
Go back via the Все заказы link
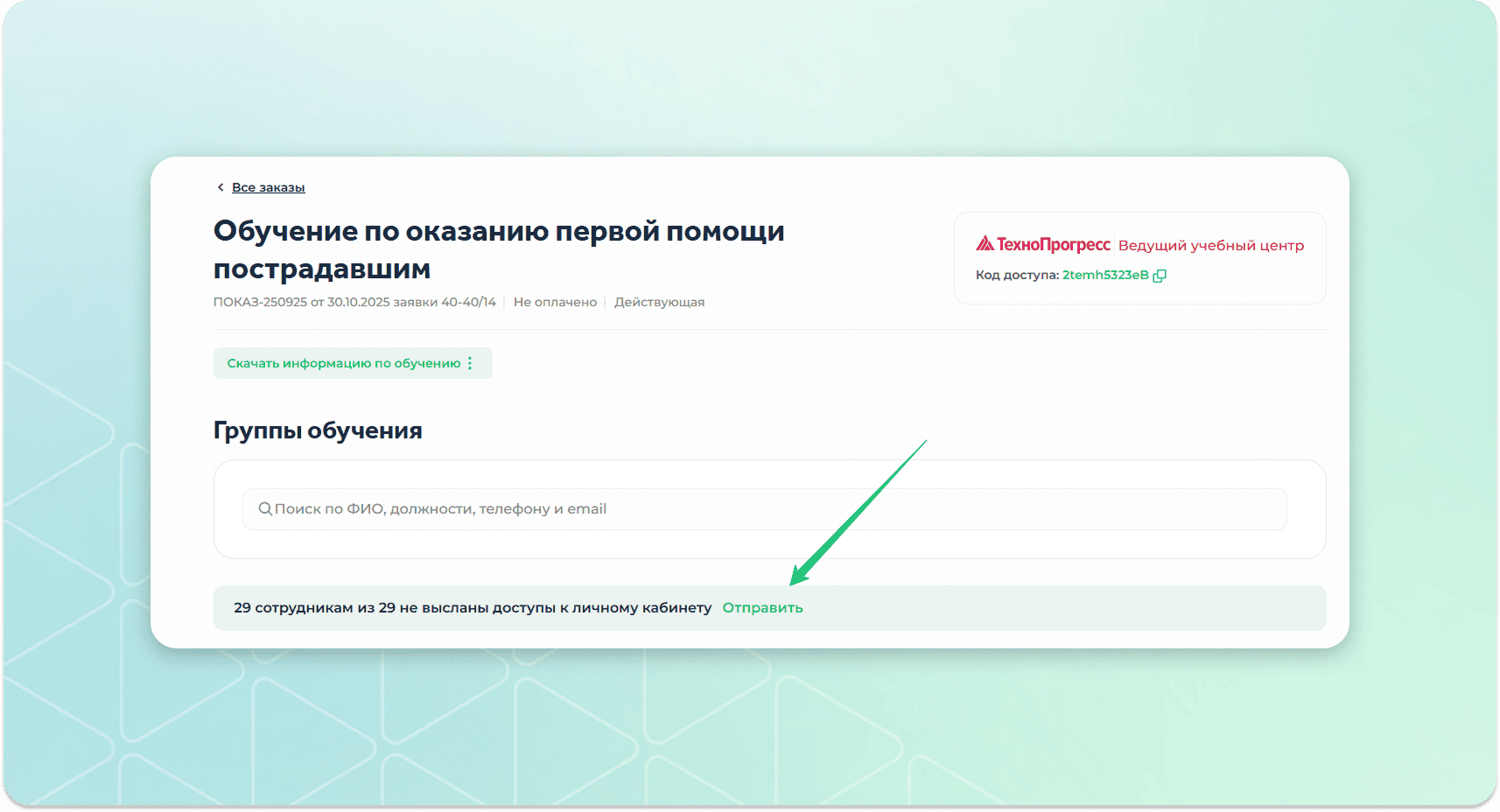pos(268,187)
